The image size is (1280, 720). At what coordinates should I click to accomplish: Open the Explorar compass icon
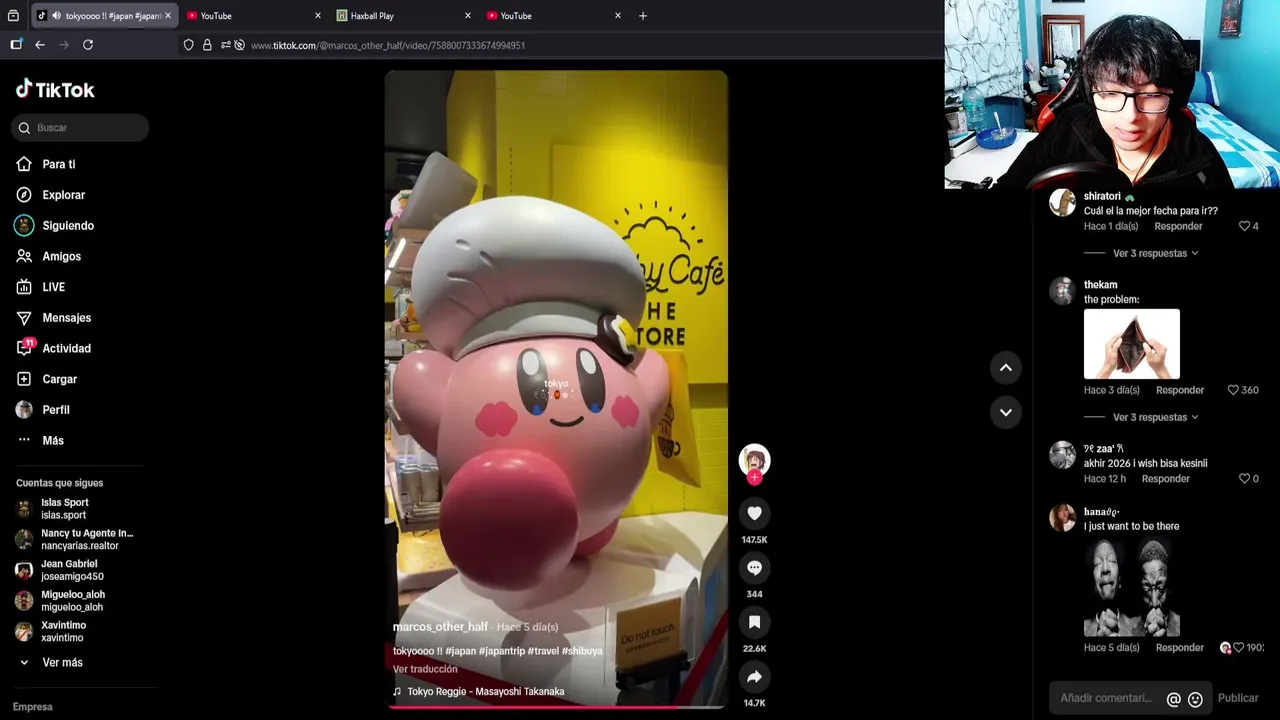click(24, 195)
